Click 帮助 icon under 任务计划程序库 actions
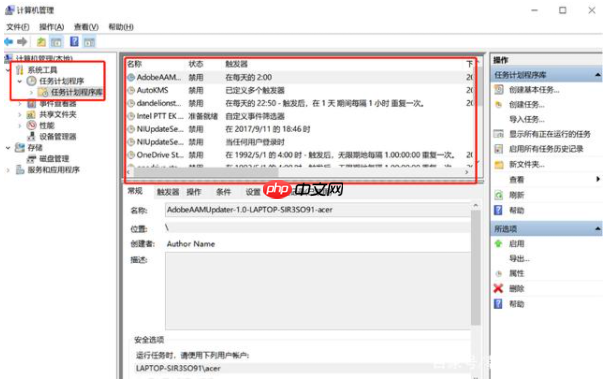 (499, 210)
